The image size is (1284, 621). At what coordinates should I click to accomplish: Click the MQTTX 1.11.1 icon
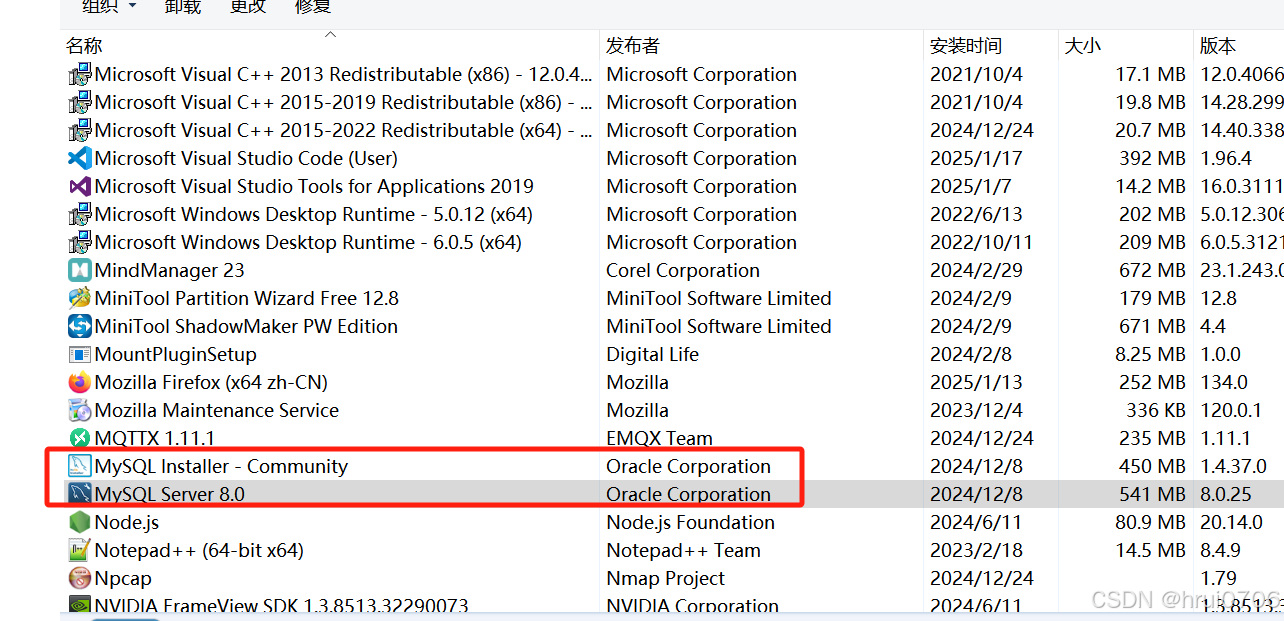pos(80,438)
